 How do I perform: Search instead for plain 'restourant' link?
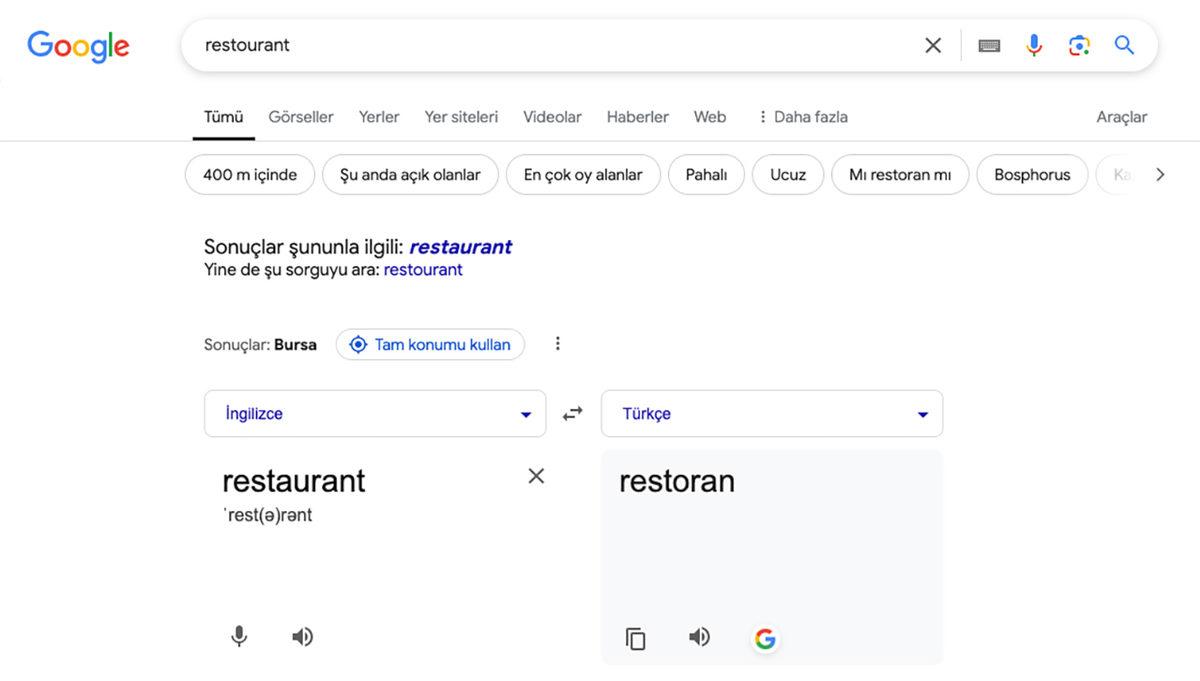coord(423,269)
